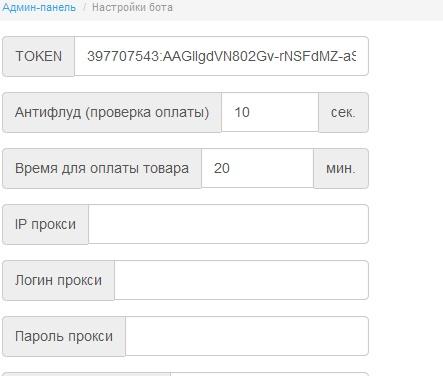
Task: Click the сек. unit addon
Action: click(343, 112)
